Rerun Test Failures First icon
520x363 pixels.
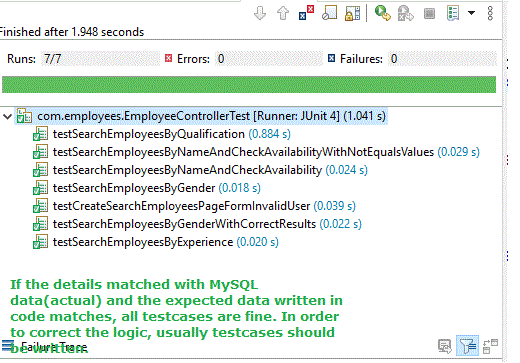pyautogui.click(x=406, y=13)
